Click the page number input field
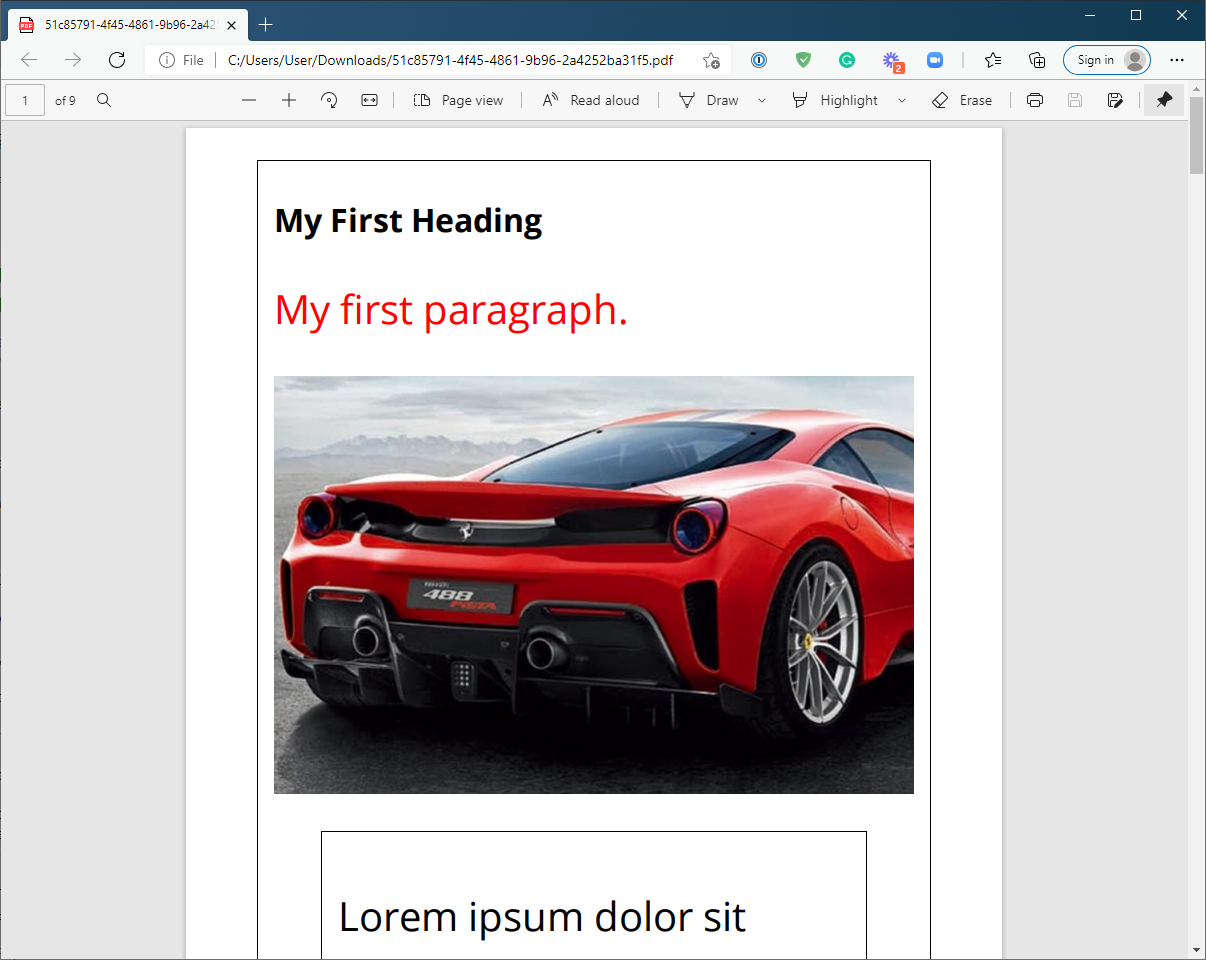The image size is (1206, 960). point(25,100)
